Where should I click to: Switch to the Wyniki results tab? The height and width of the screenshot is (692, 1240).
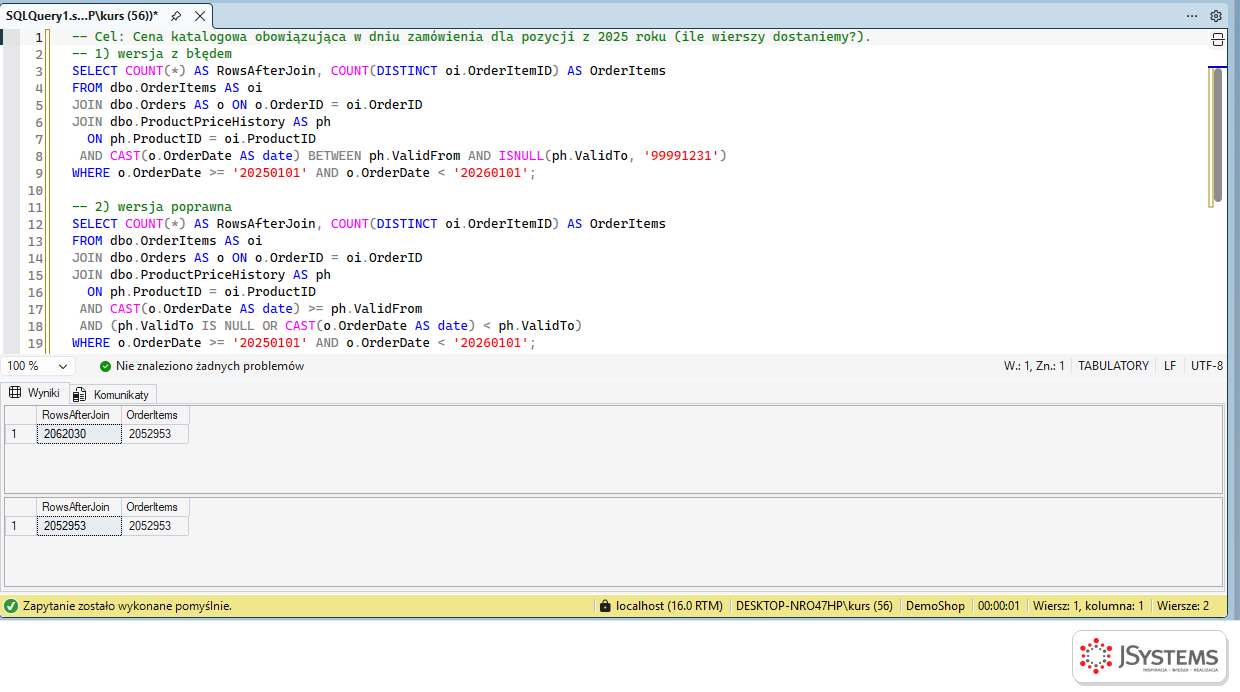click(36, 393)
